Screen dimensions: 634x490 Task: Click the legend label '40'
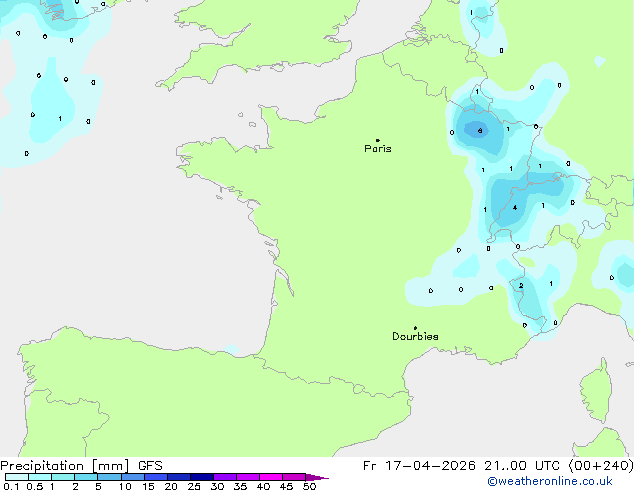click(263, 486)
